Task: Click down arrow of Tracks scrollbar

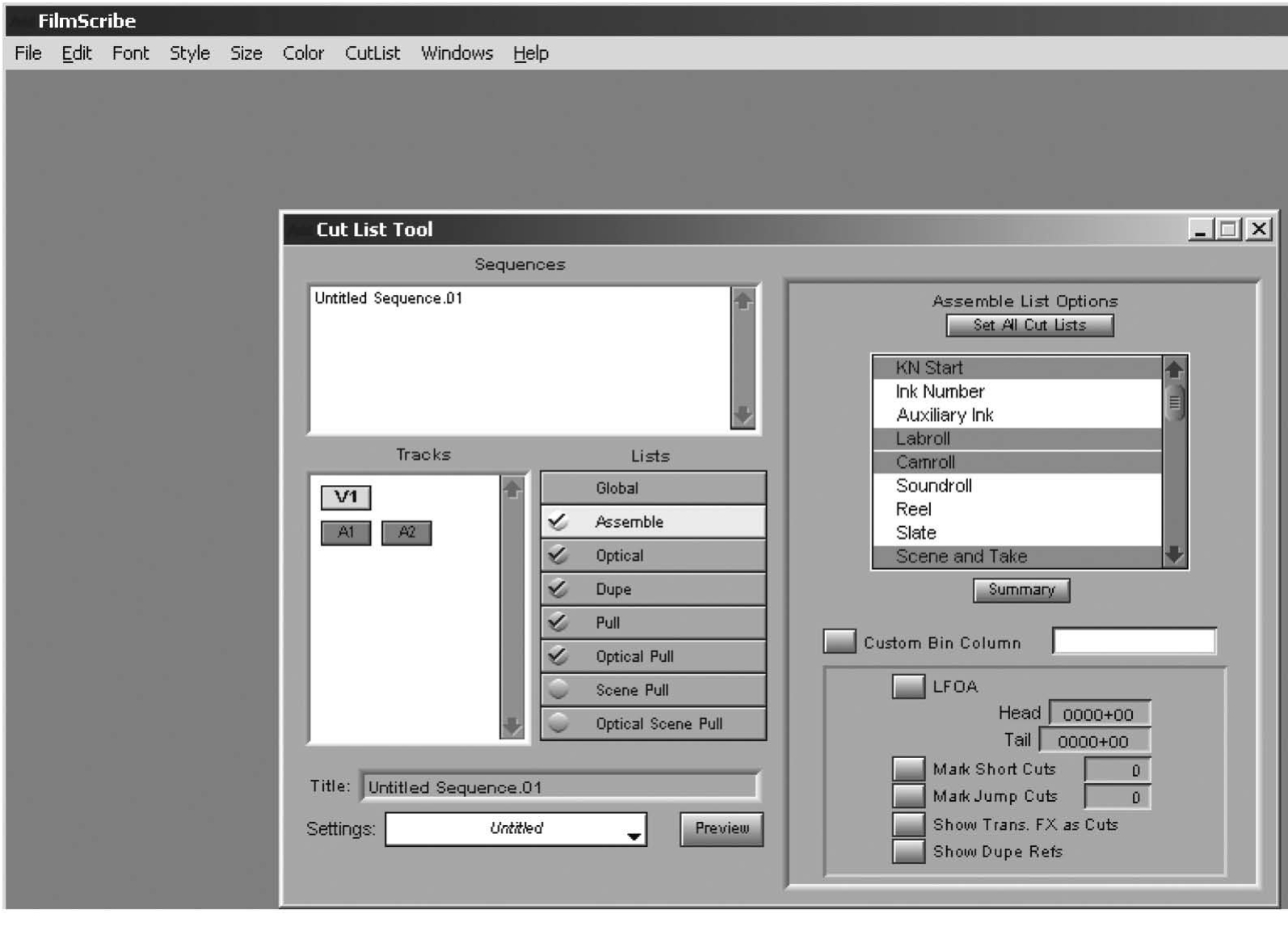Action: [x=512, y=726]
